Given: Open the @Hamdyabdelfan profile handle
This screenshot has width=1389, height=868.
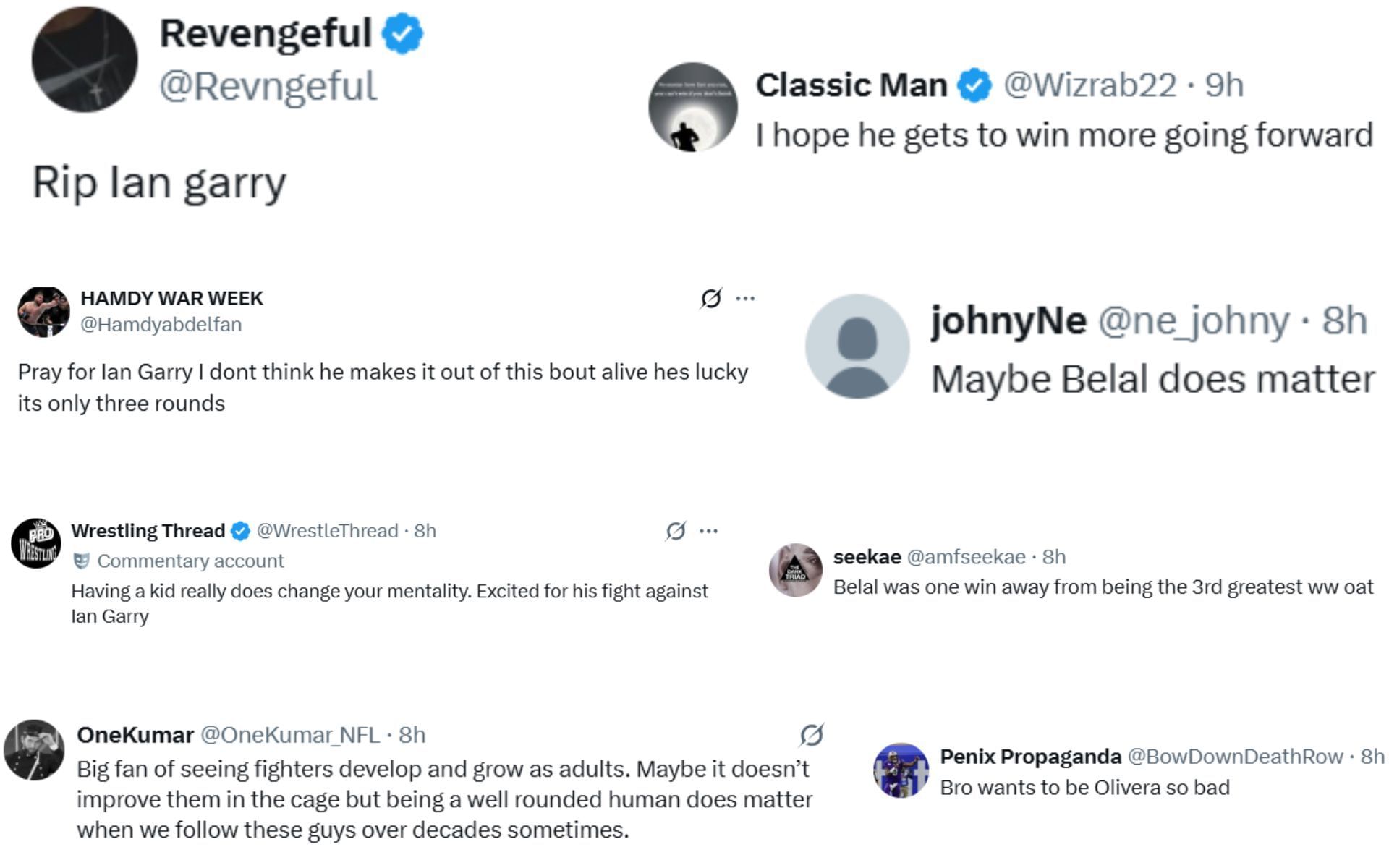Looking at the screenshot, I should 161,325.
